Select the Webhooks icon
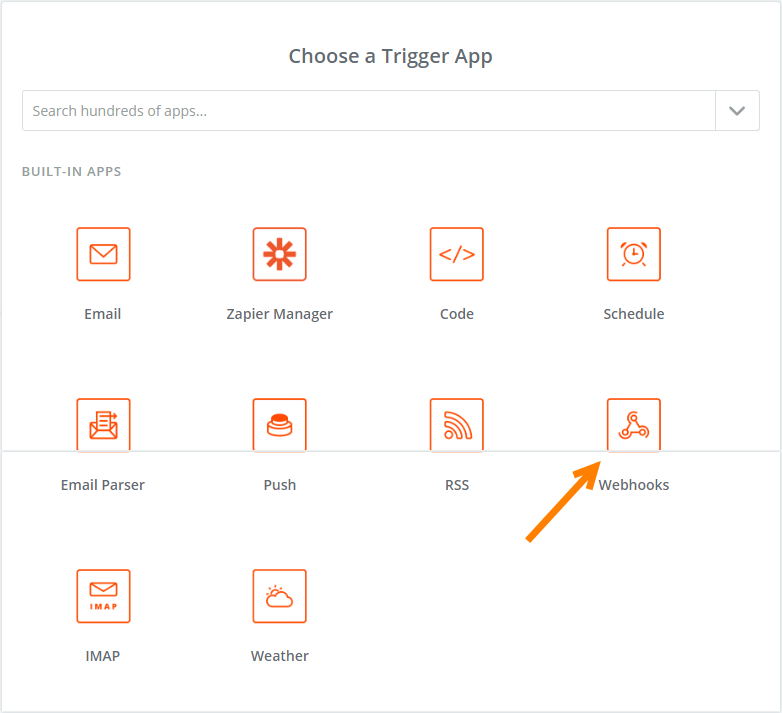782x713 pixels. click(x=634, y=425)
